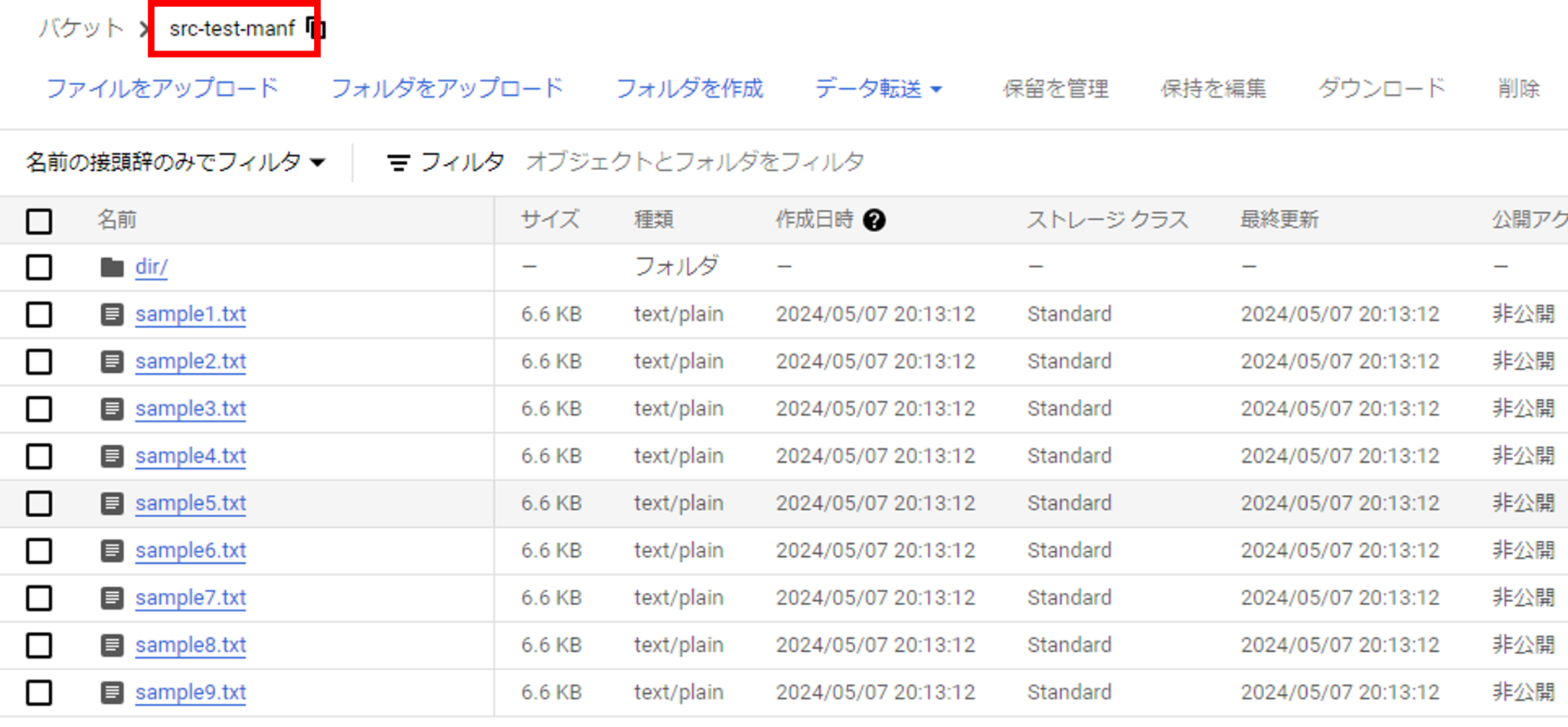Click the copy bucket name icon
This screenshot has height=727, width=1568.
tap(314, 28)
